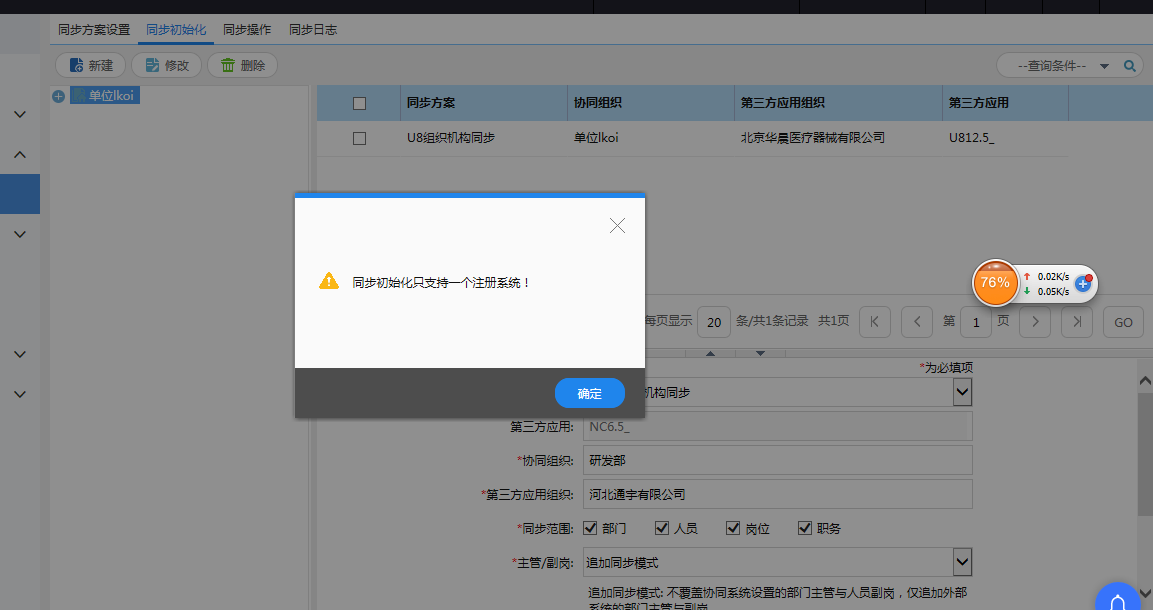Open the 同步操作 tab
The height and width of the screenshot is (610, 1153).
pos(247,29)
